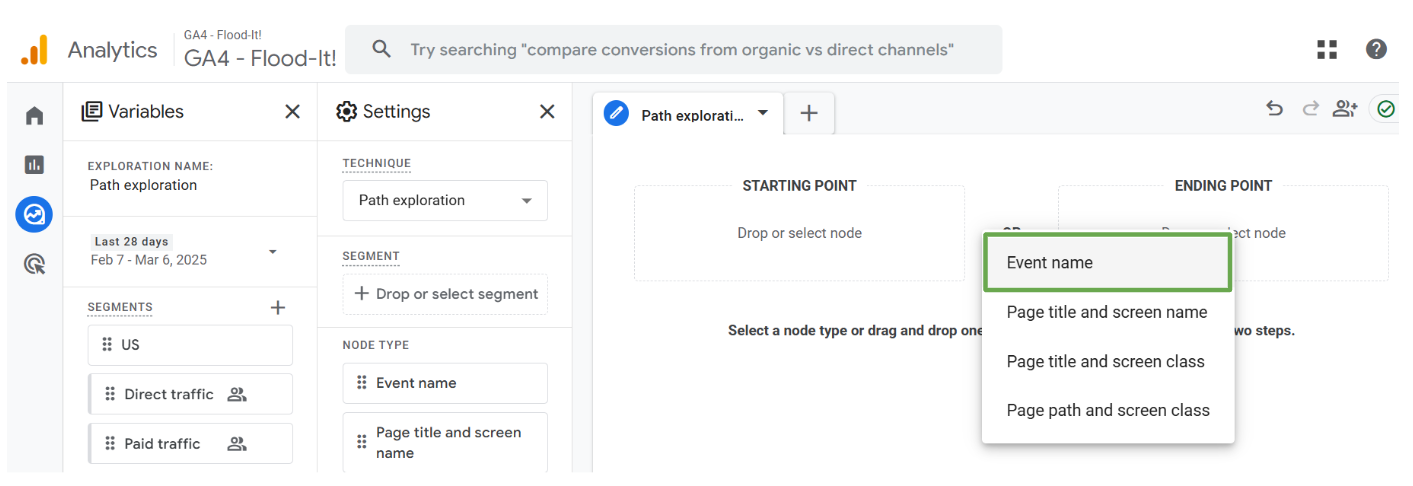The width and height of the screenshot is (1413, 486).
Task: Open the Google apps grid icon
Action: [1327, 50]
